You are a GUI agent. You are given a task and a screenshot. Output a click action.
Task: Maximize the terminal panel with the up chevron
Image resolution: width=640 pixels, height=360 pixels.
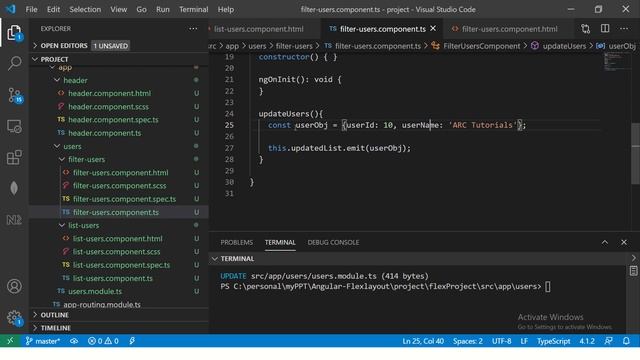[605, 242]
